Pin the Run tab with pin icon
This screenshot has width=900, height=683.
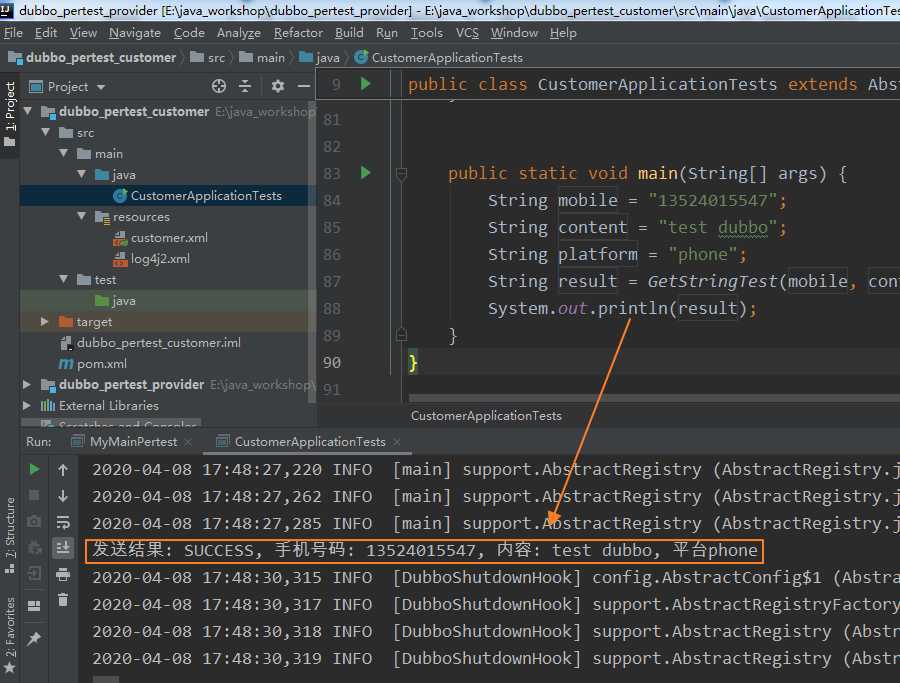coord(34,638)
